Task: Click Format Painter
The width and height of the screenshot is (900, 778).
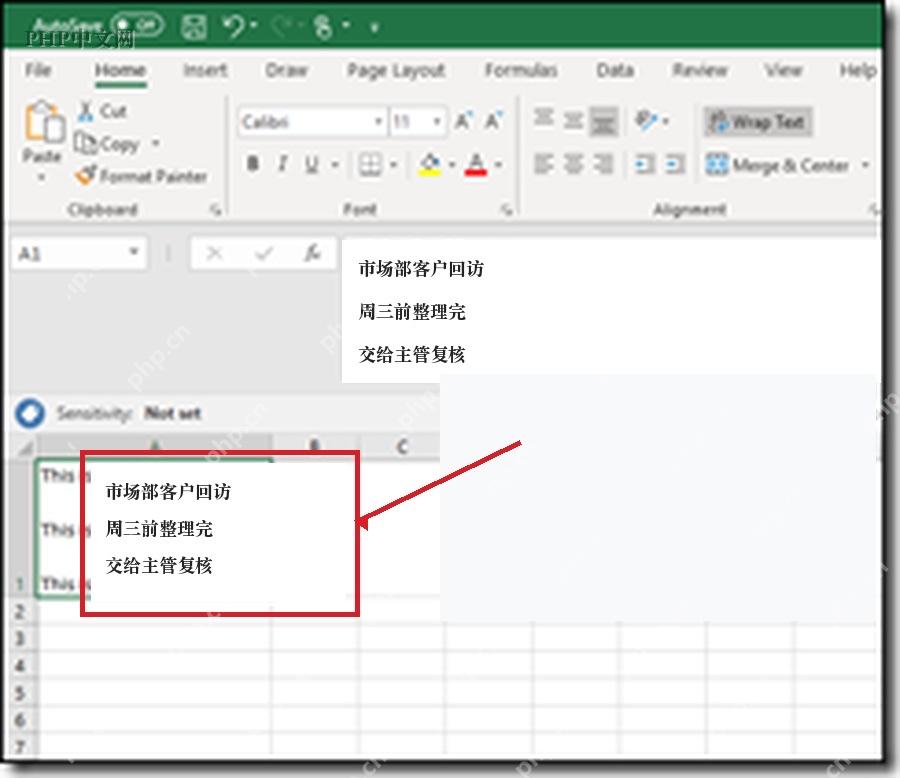Action: (141, 175)
